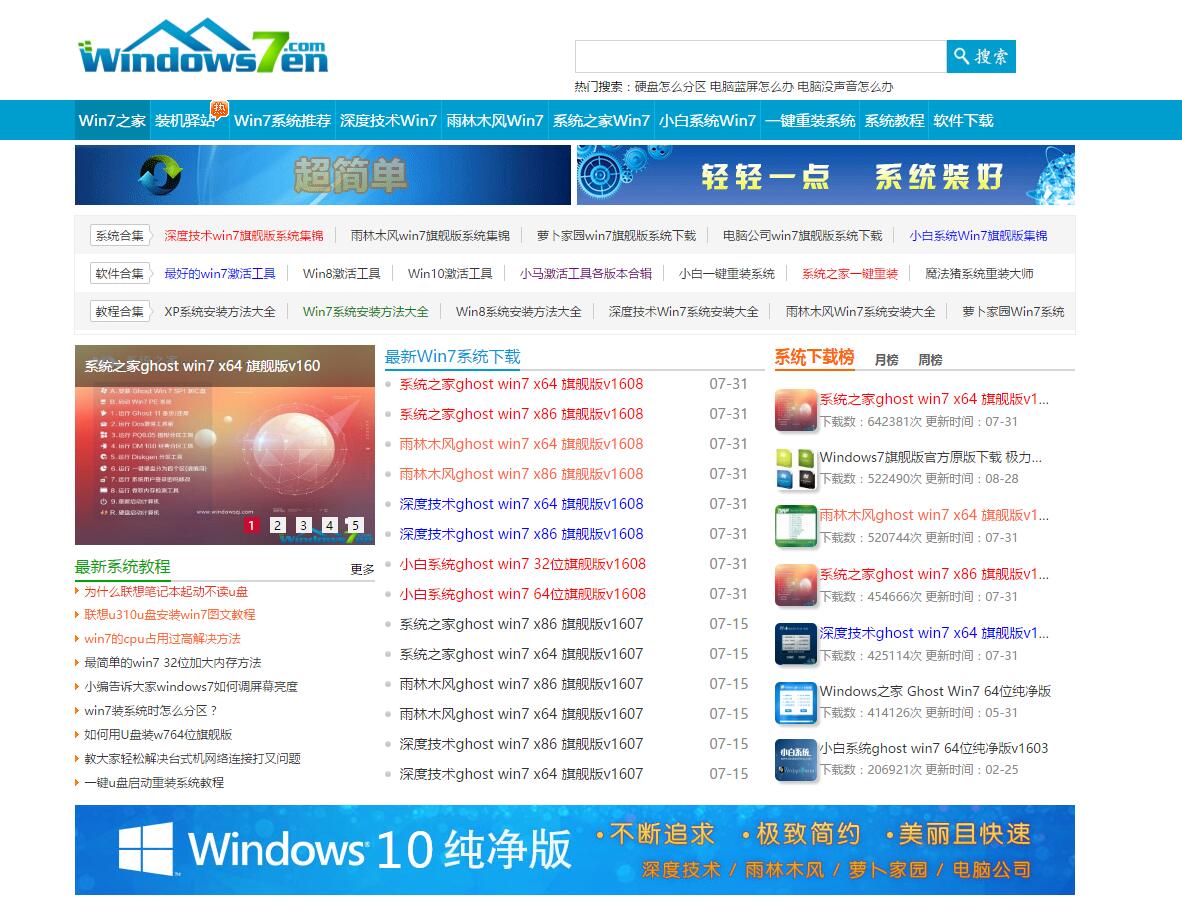Image resolution: width=1182 pixels, height=897 pixels.
Task: Select 软件下载 in the navigation bar
Action: 963,121
